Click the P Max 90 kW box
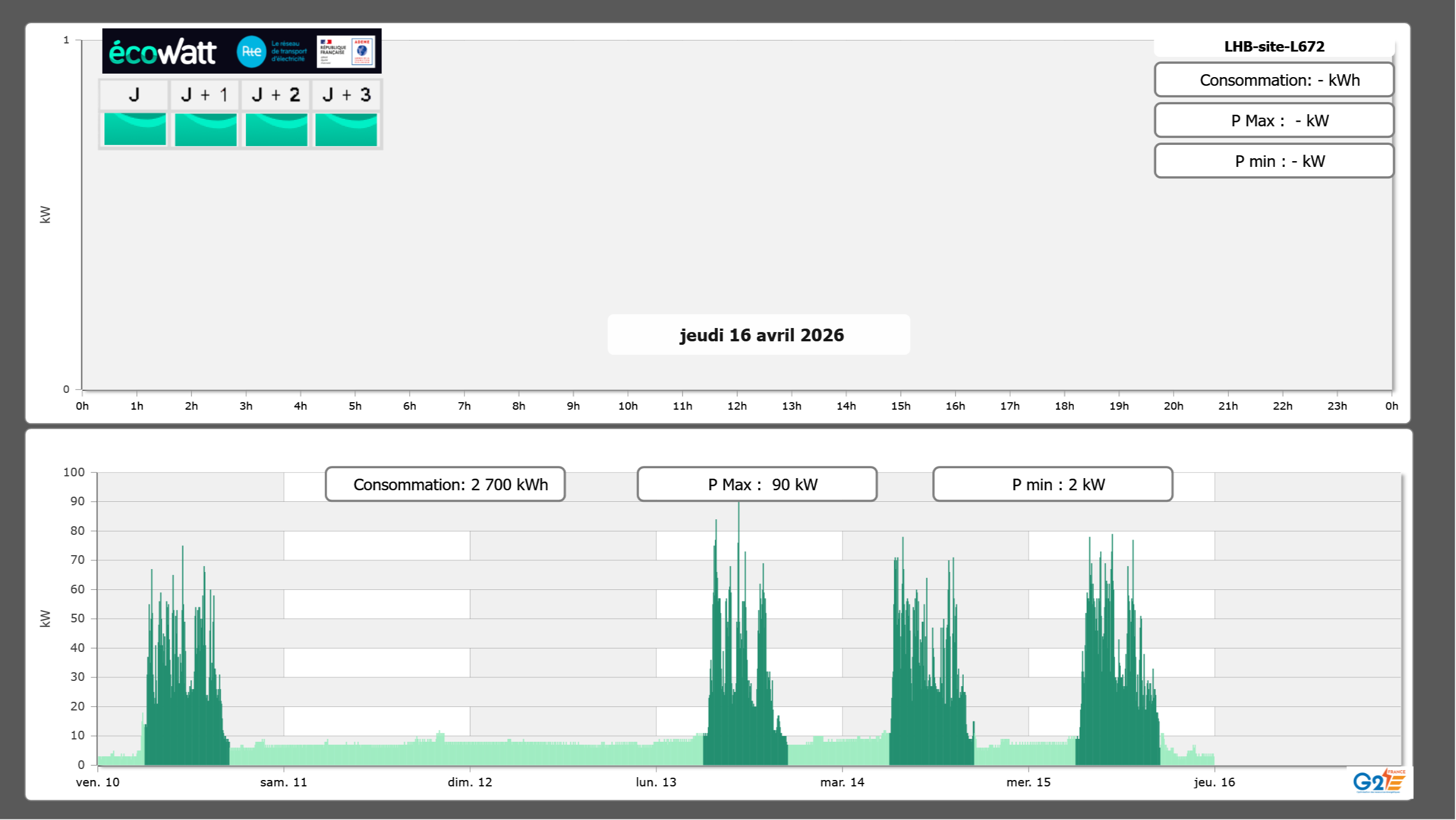 click(x=757, y=484)
